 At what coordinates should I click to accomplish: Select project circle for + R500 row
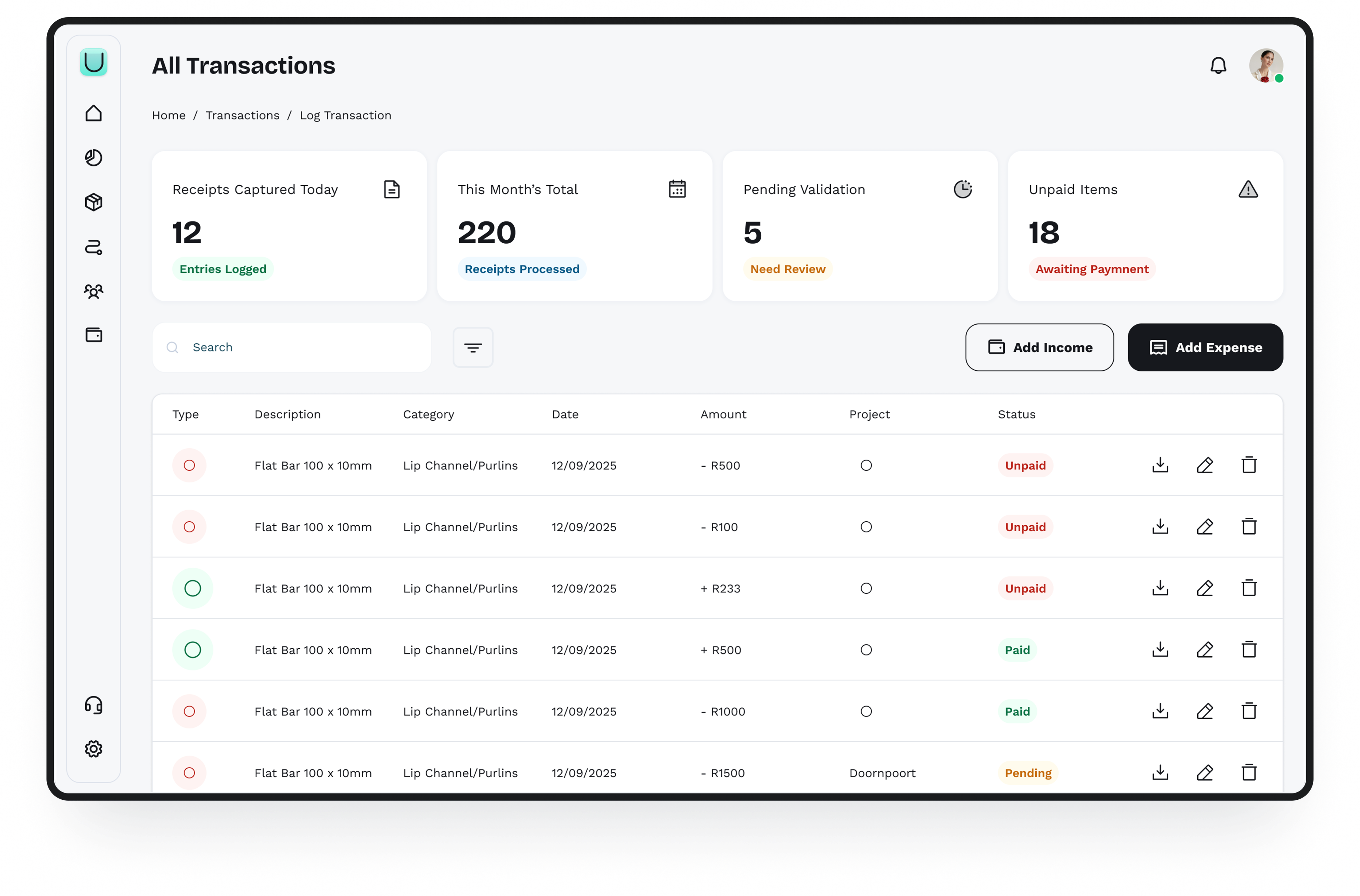coord(866,650)
